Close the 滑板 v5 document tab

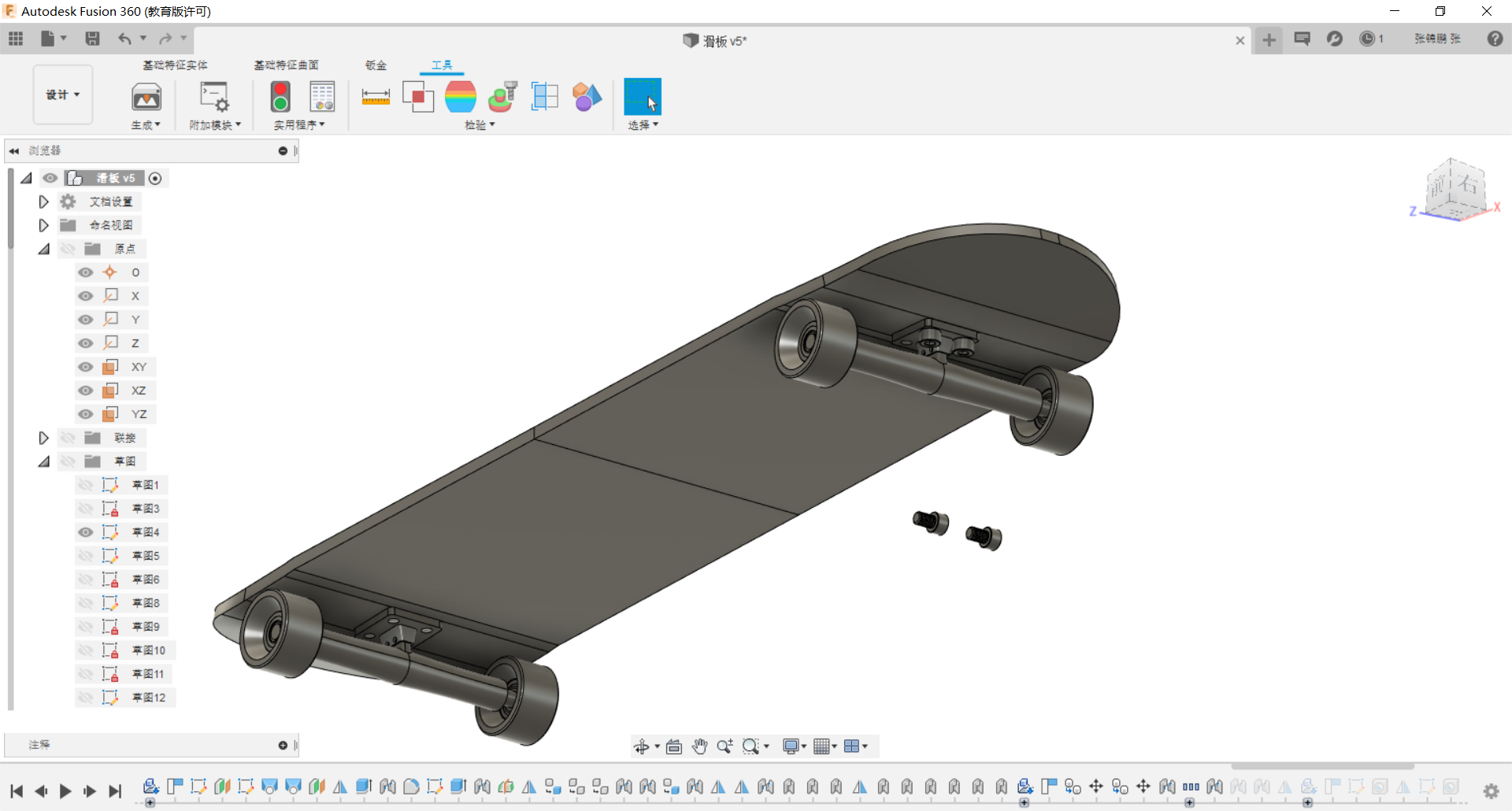1240,40
